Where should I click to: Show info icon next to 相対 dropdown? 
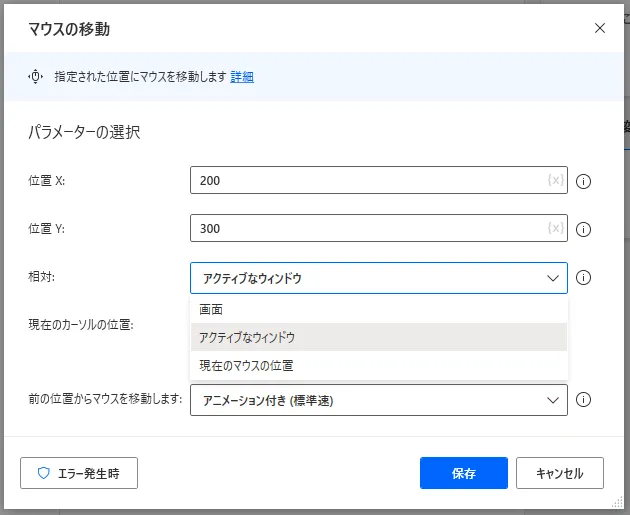tap(583, 278)
